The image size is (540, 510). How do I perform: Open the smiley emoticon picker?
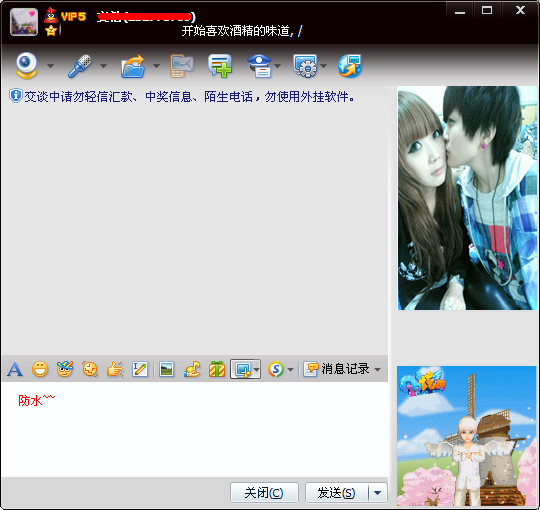(x=40, y=370)
